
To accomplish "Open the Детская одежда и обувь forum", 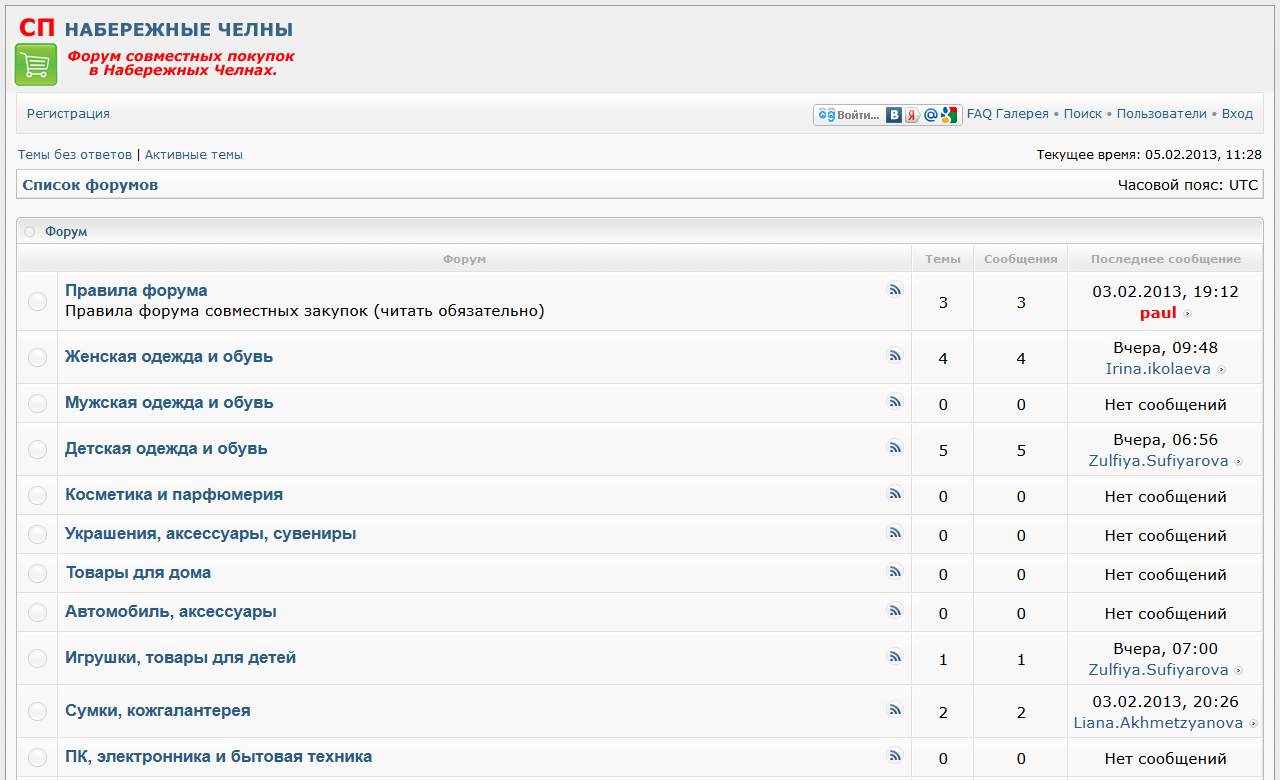I will click(166, 449).
